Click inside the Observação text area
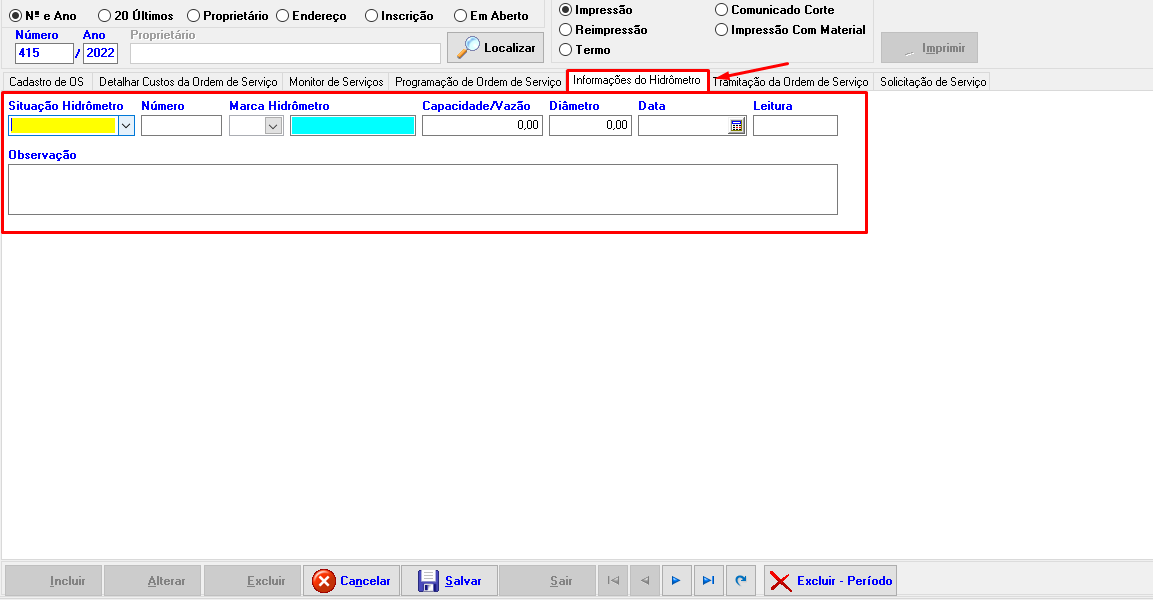Image resolution: width=1153 pixels, height=600 pixels. [x=422, y=189]
